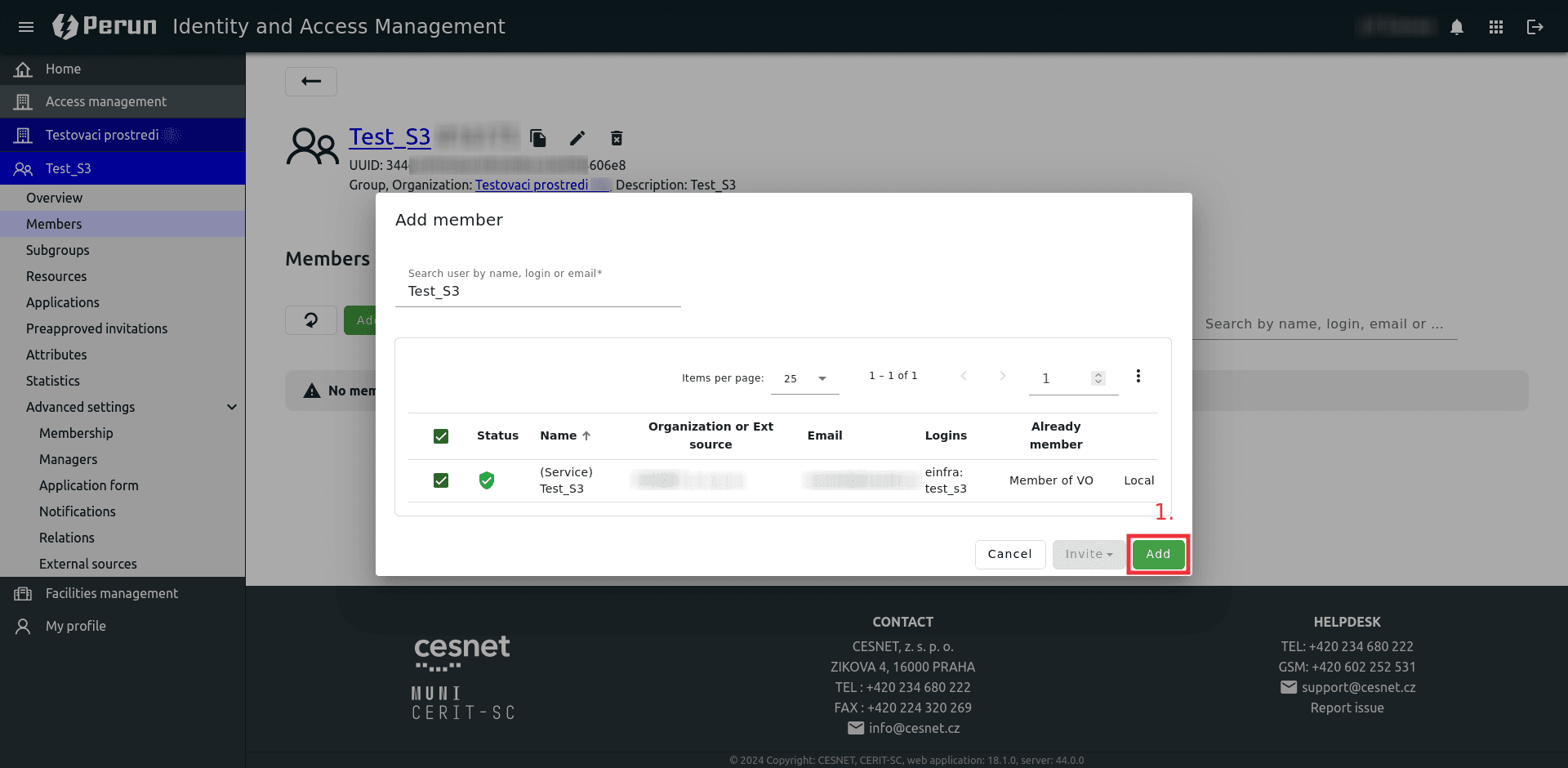Image resolution: width=1568 pixels, height=768 pixels.
Task: Cancel the Add member dialog
Action: [x=1009, y=554]
